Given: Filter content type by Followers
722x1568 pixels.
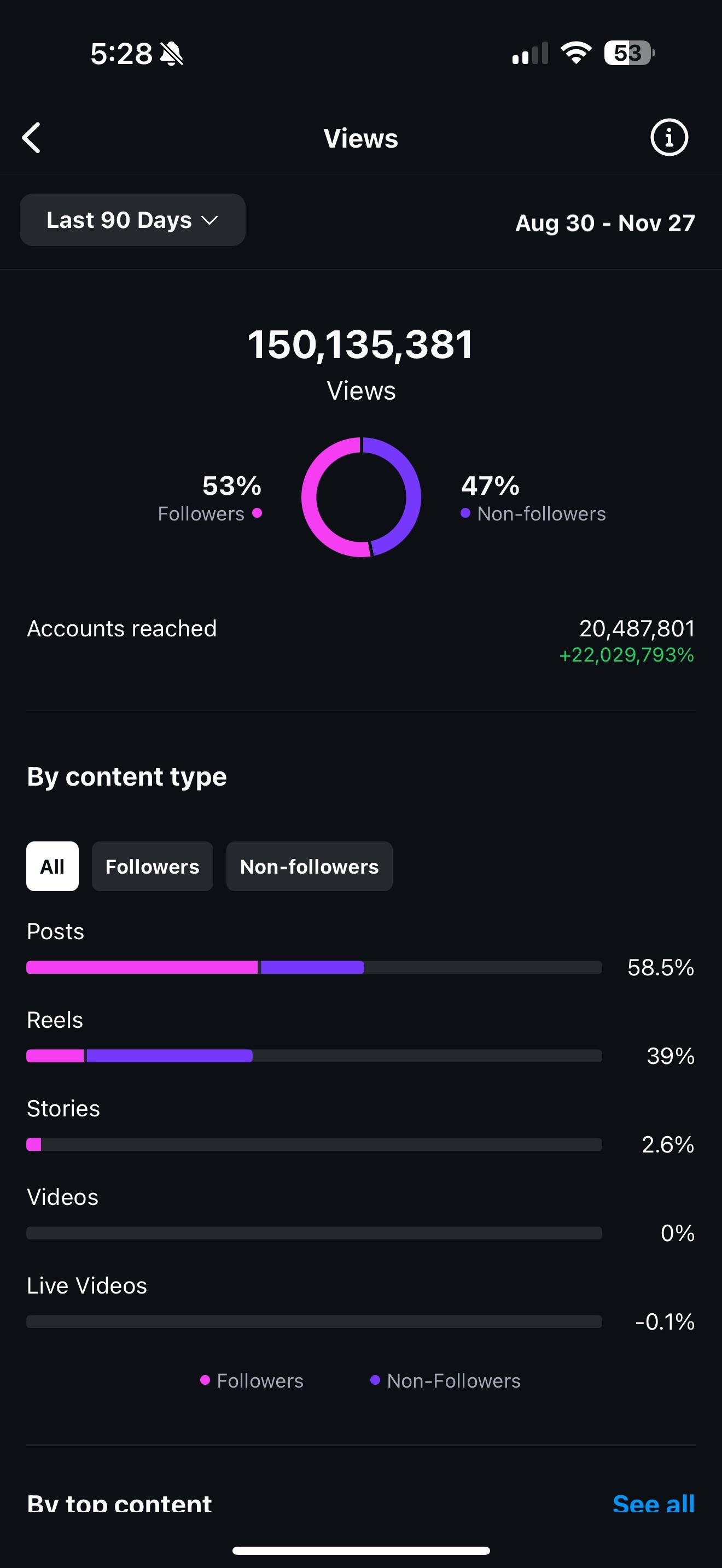Looking at the screenshot, I should coord(152,866).
